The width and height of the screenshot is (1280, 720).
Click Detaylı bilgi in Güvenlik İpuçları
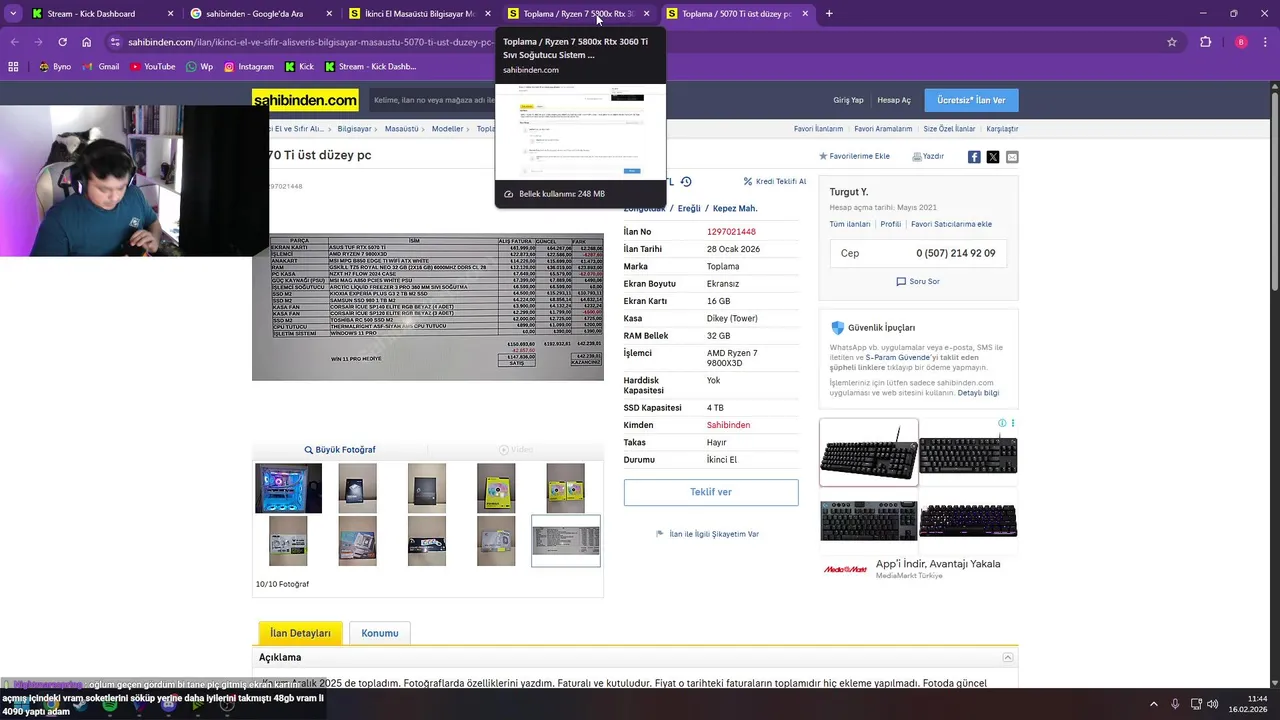(x=978, y=393)
